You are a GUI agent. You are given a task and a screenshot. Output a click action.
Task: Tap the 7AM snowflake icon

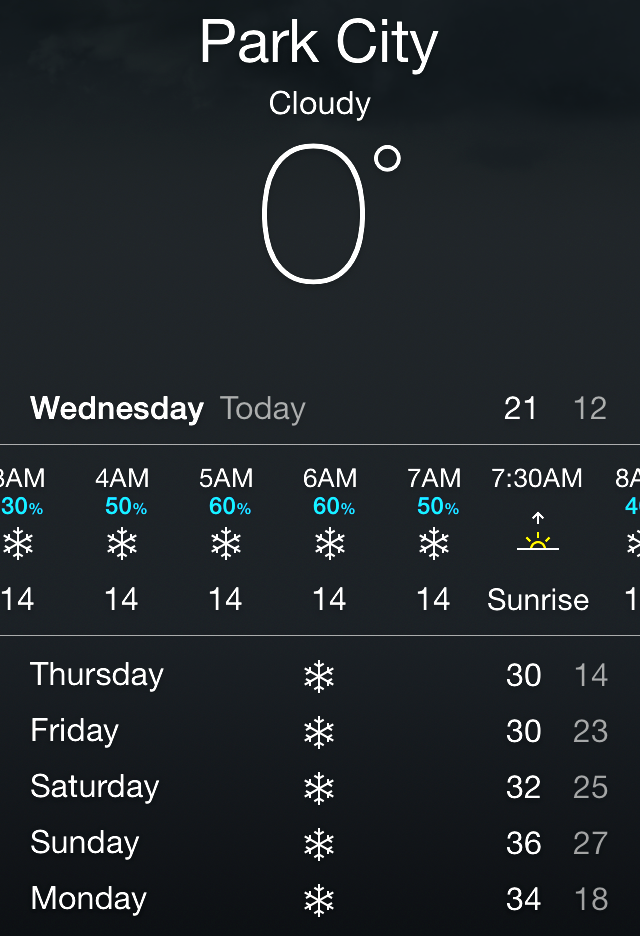click(434, 544)
